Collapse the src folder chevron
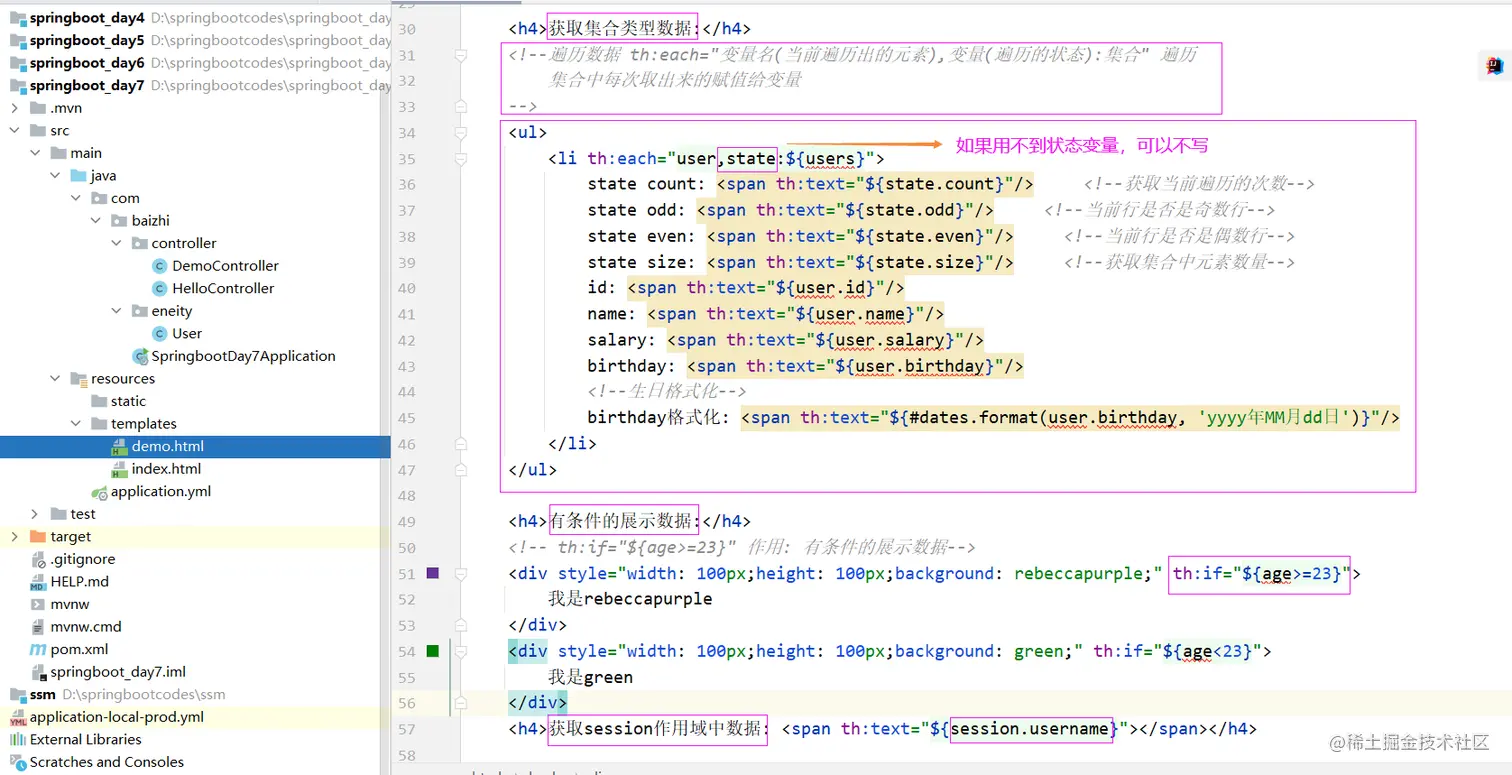The image size is (1512, 775). coord(15,130)
